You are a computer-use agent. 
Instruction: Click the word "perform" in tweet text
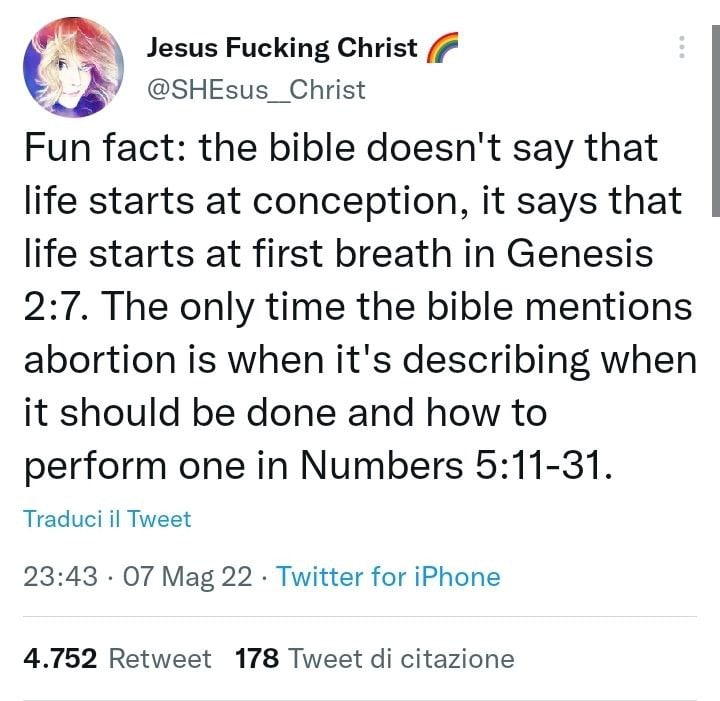(x=95, y=465)
